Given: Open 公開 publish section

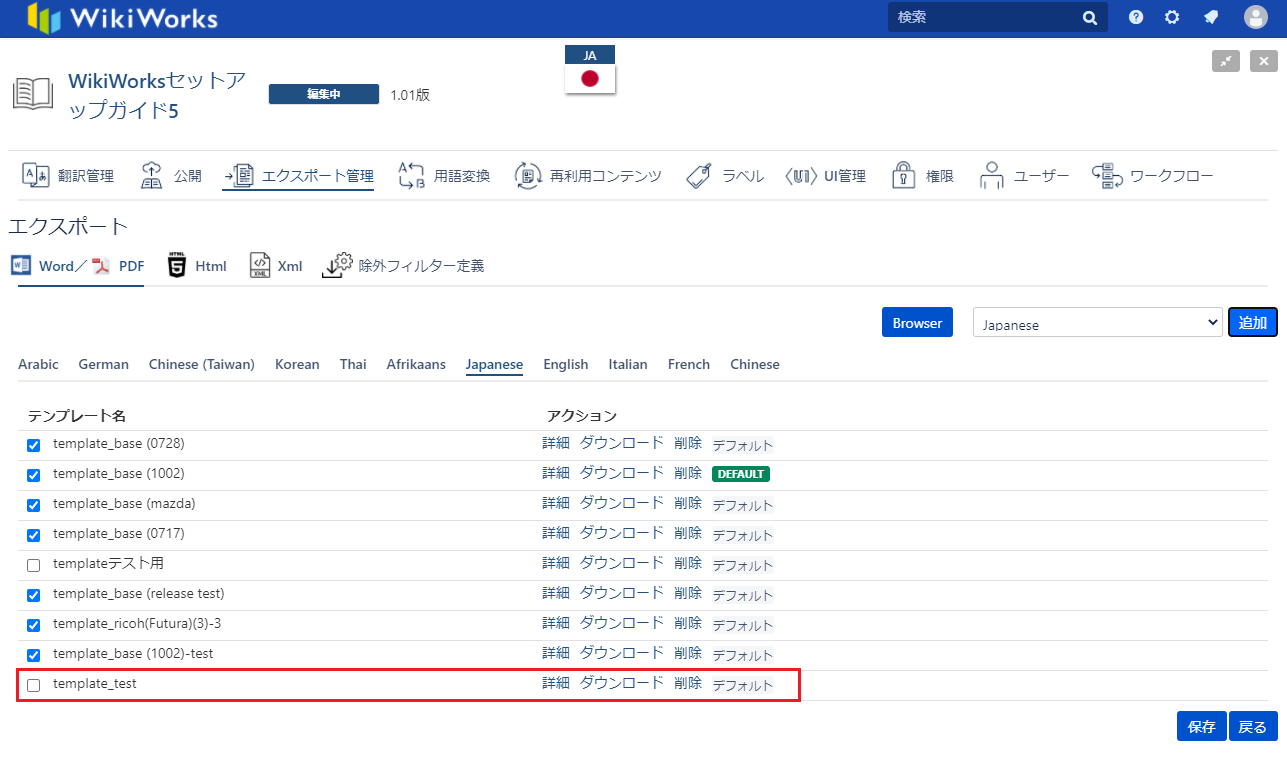Looking at the screenshot, I should pos(170,176).
